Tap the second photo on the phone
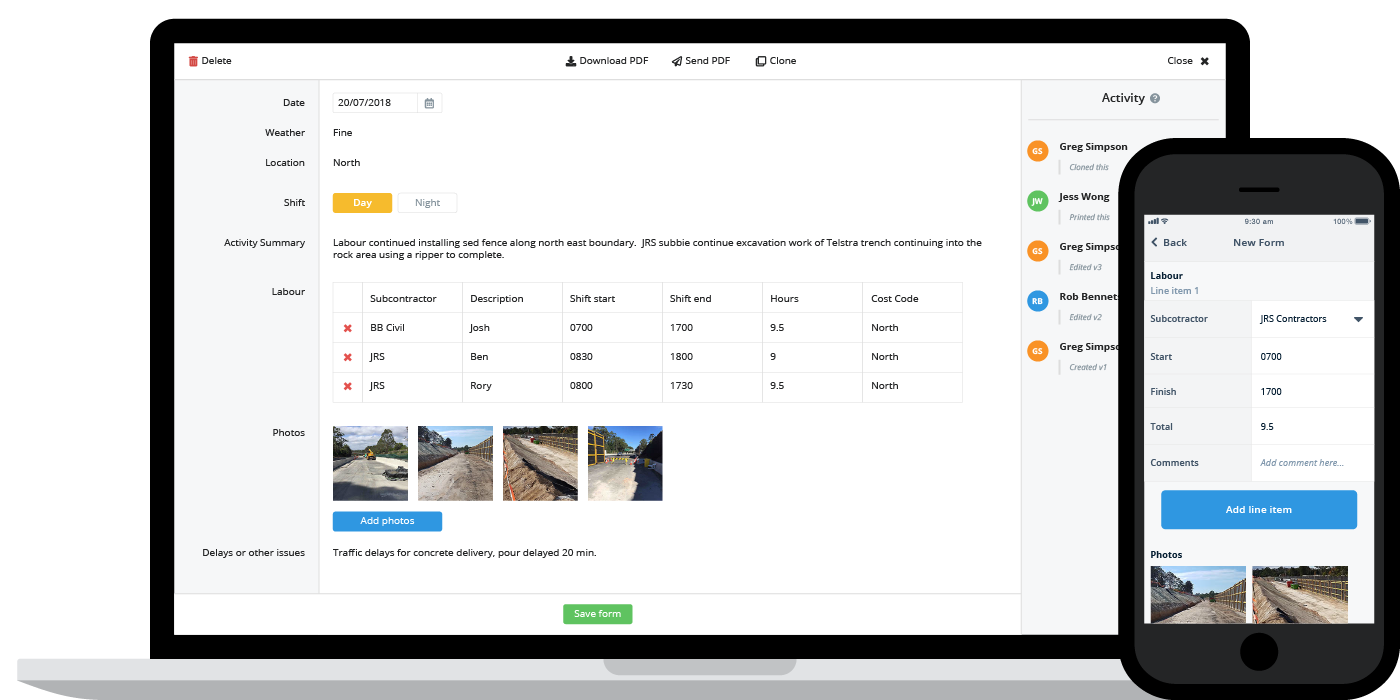This screenshot has width=1400, height=700. 1300,595
